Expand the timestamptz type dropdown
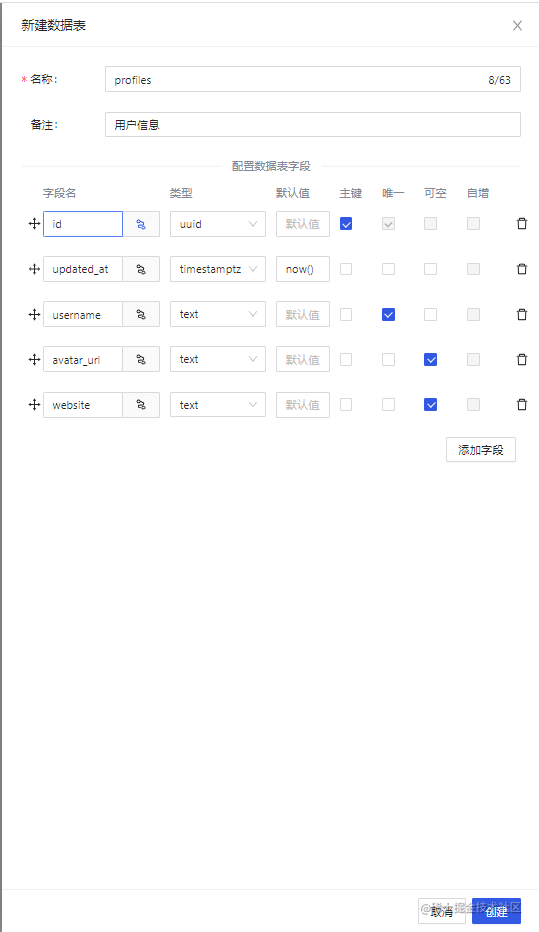 218,269
